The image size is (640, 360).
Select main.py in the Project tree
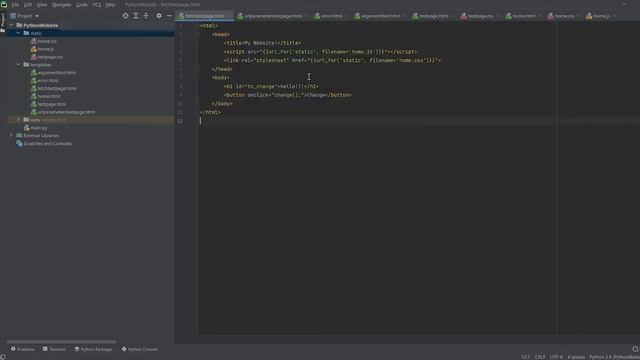(x=39, y=128)
